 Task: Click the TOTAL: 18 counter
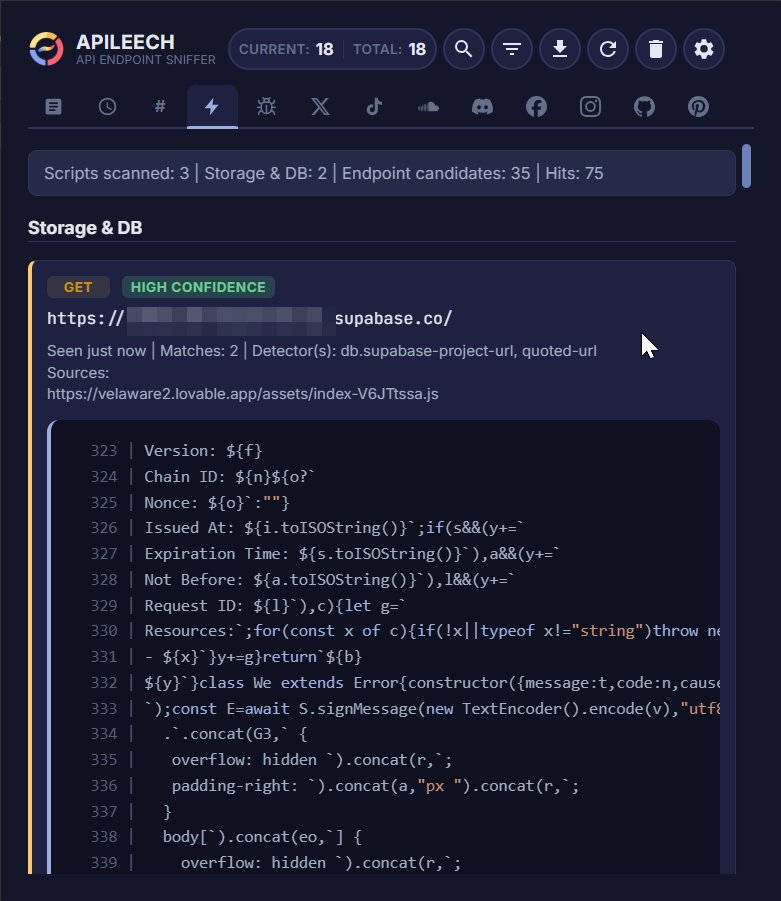(x=390, y=49)
